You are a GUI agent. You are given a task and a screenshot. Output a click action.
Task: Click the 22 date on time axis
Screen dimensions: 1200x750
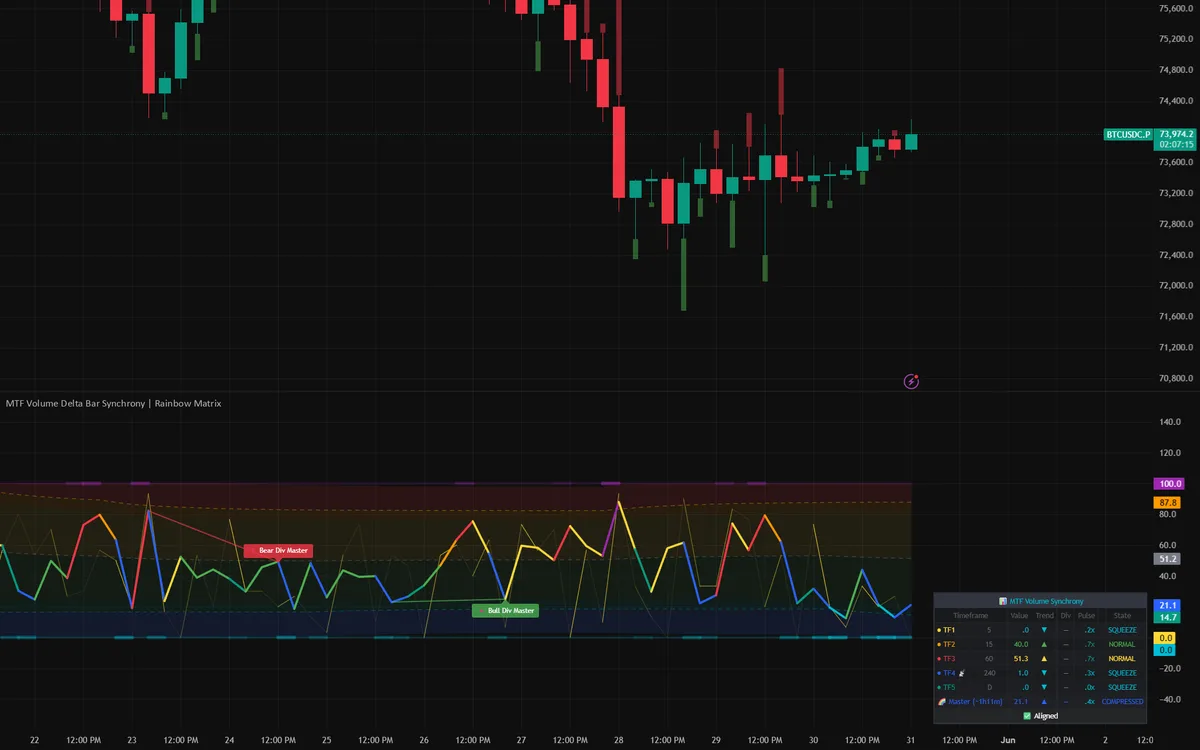(35, 740)
